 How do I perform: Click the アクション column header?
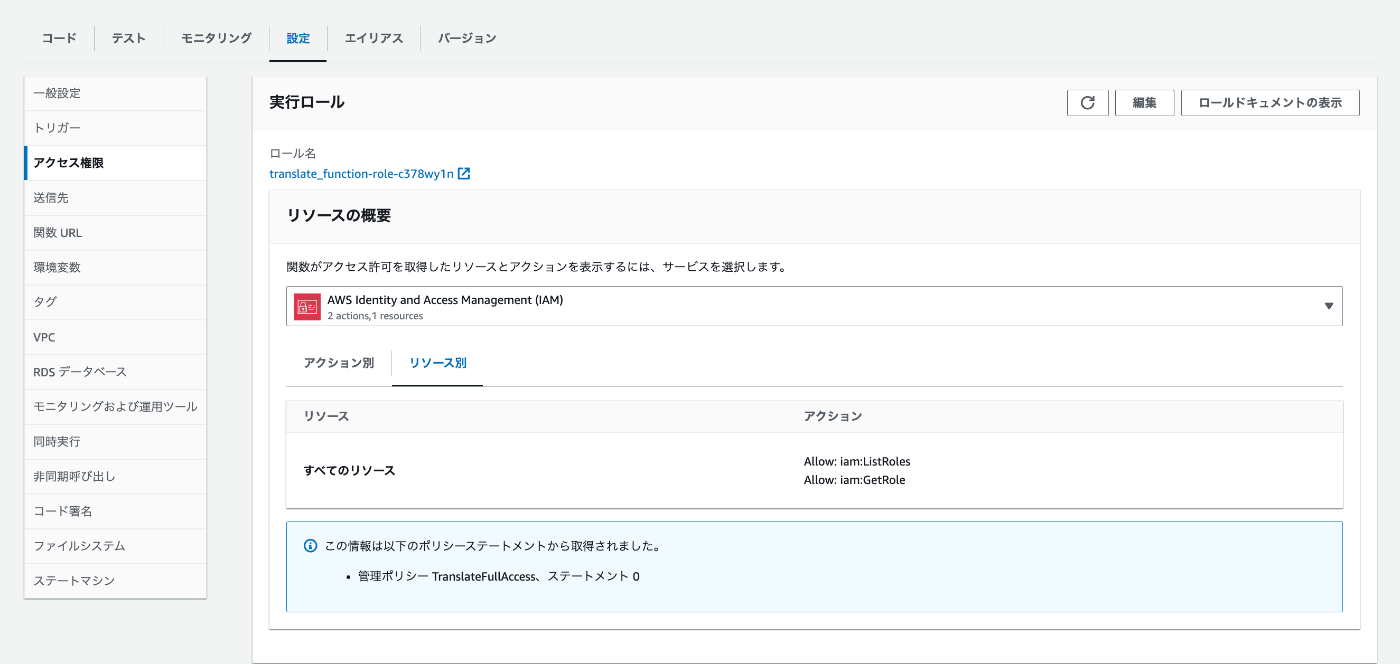point(833,416)
